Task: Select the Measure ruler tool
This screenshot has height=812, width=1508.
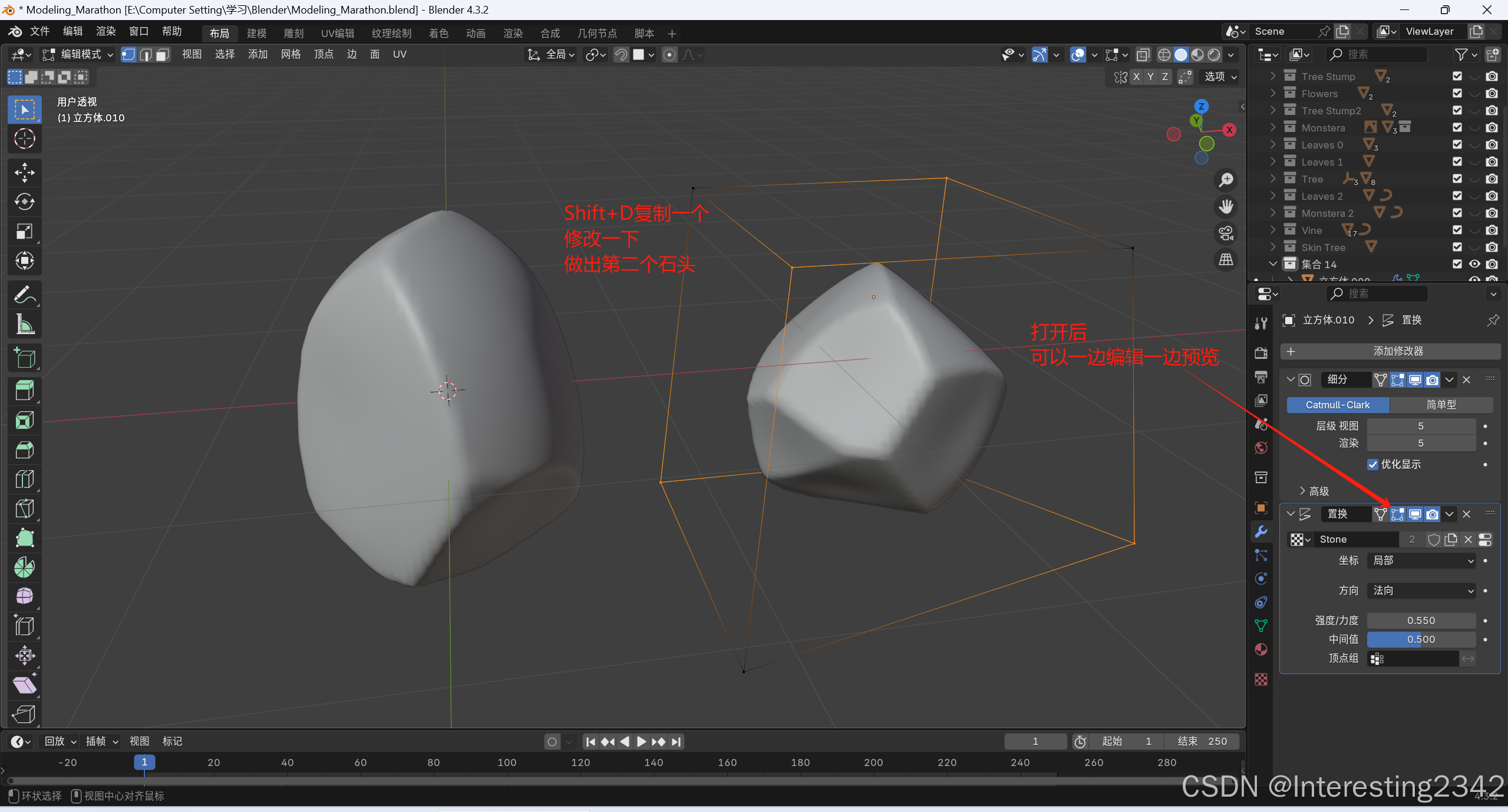Action: tap(24, 324)
